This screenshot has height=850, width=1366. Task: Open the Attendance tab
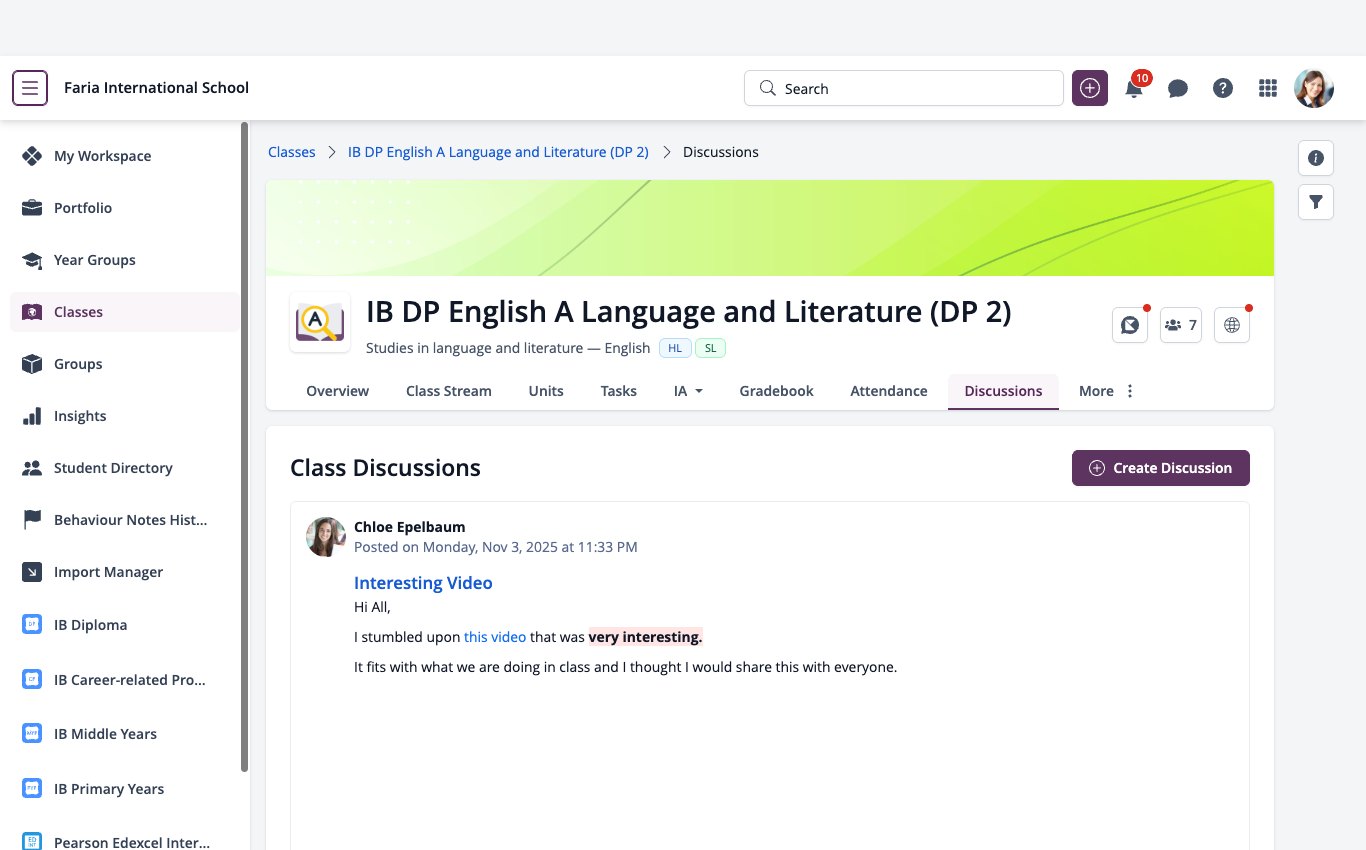click(889, 391)
